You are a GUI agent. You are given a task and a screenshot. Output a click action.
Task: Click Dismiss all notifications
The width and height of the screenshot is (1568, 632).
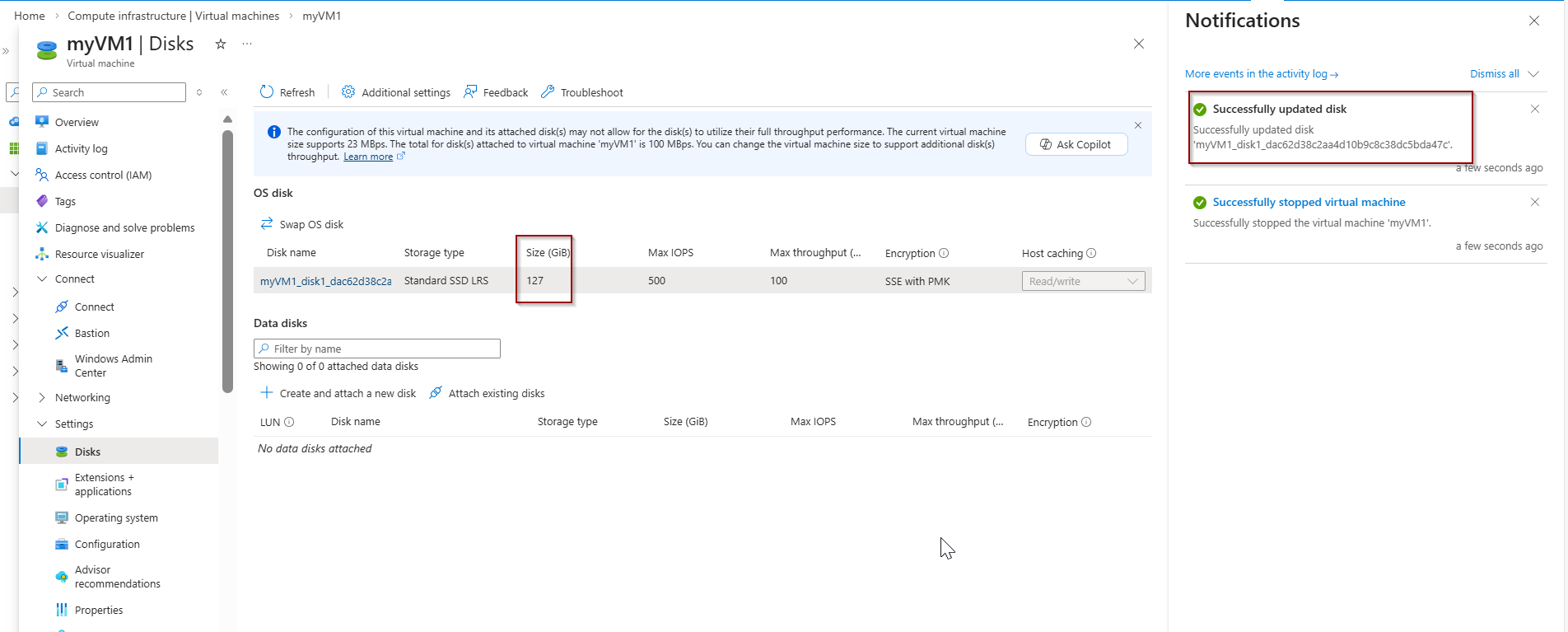click(1495, 73)
